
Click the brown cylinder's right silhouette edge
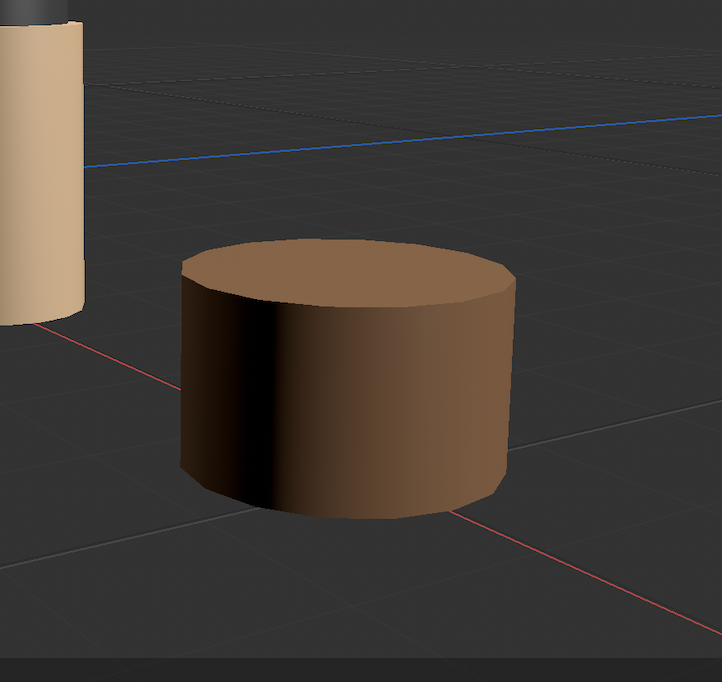[510, 380]
